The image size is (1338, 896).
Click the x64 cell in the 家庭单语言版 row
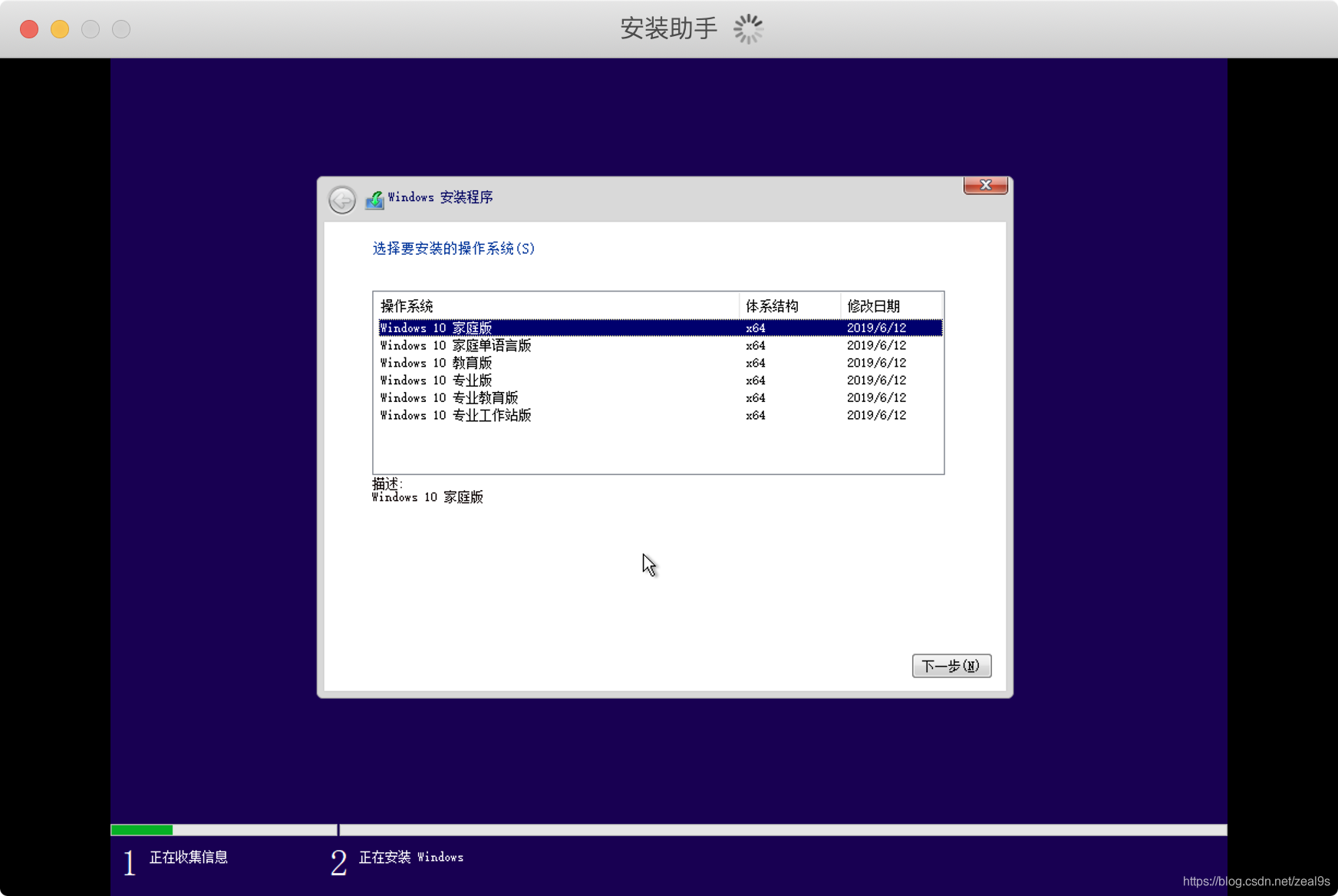pyautogui.click(x=756, y=345)
